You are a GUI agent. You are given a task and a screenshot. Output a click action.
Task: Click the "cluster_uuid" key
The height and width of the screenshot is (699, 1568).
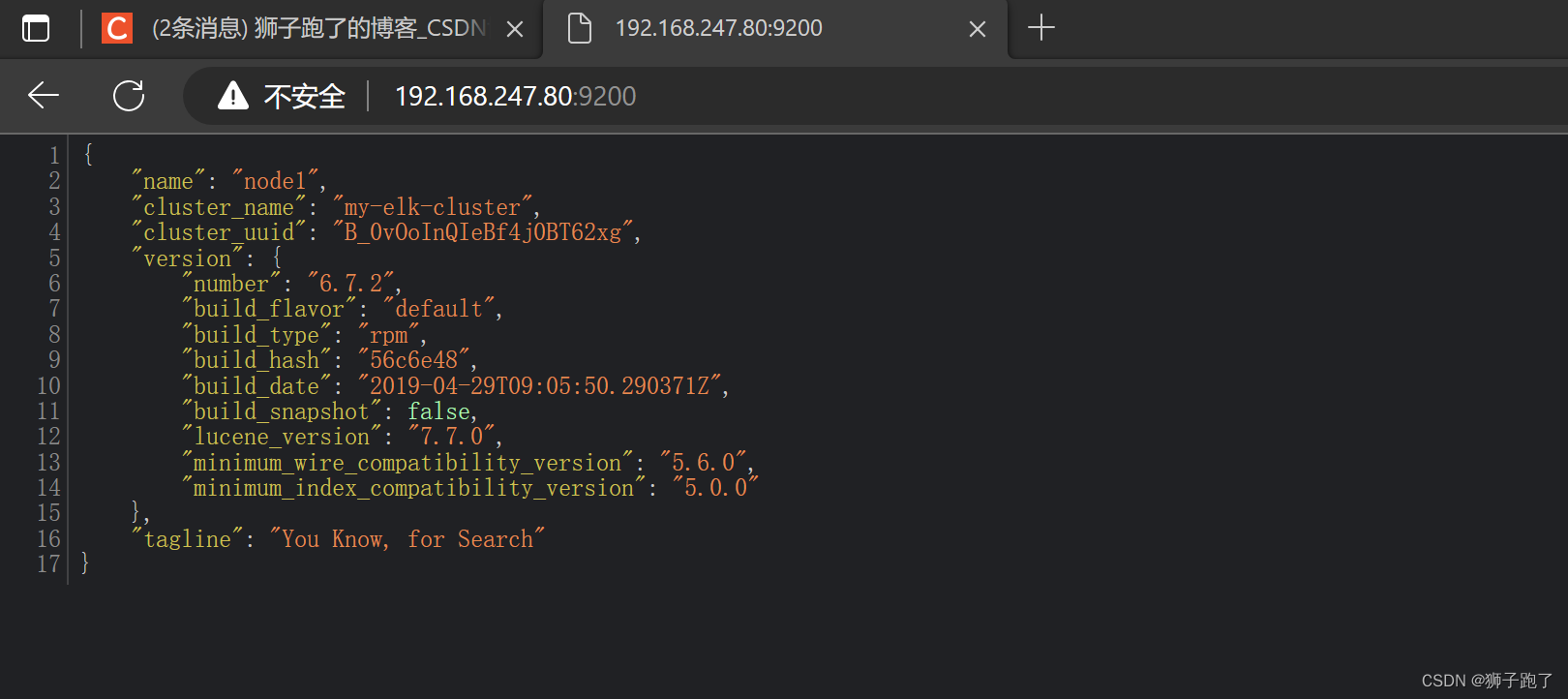coord(219,232)
